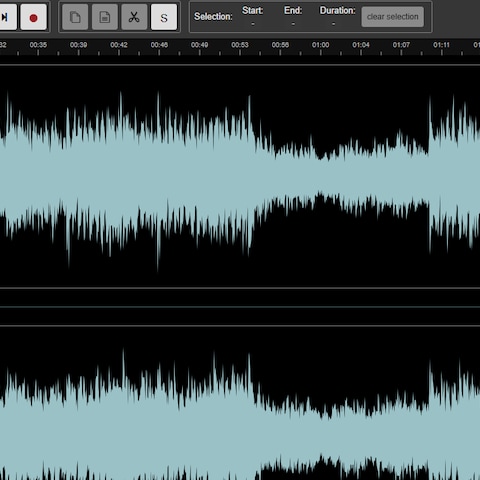Click the Selection Duration value
480x480 pixels.
(333, 24)
